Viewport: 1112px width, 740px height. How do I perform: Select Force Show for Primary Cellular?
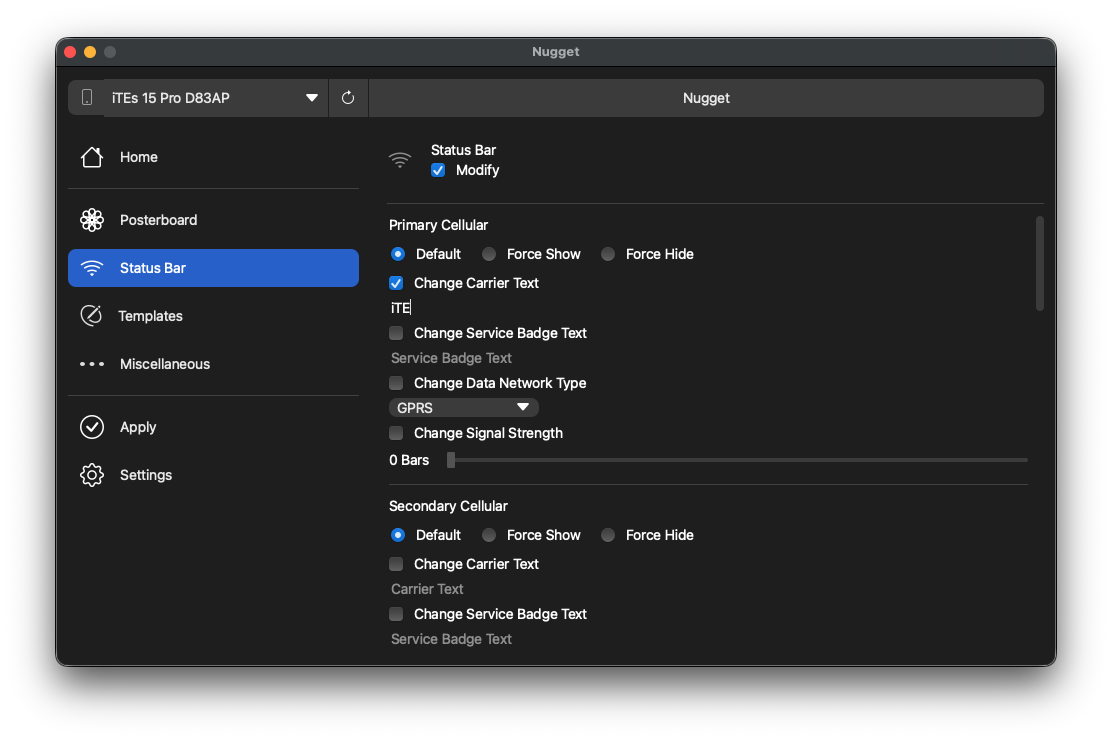tap(489, 254)
